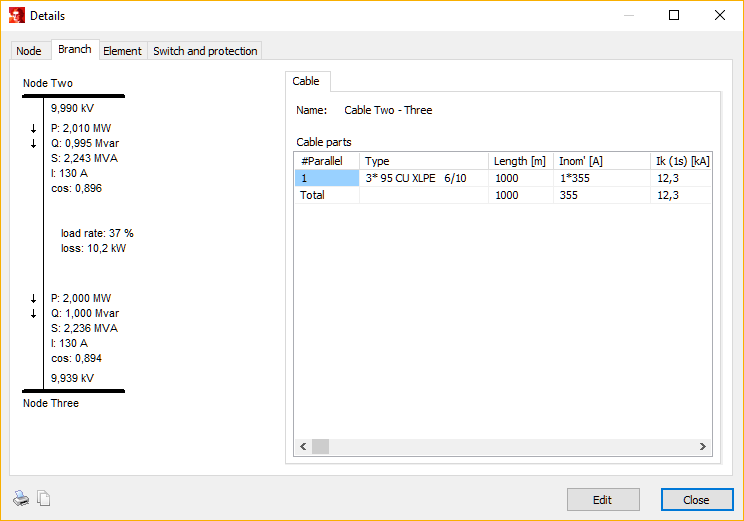Click the Length [m] column header
The width and height of the screenshot is (744, 521).
click(520, 161)
